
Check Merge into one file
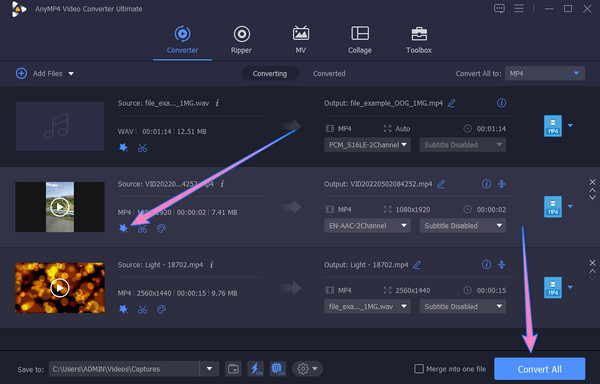[419, 369]
